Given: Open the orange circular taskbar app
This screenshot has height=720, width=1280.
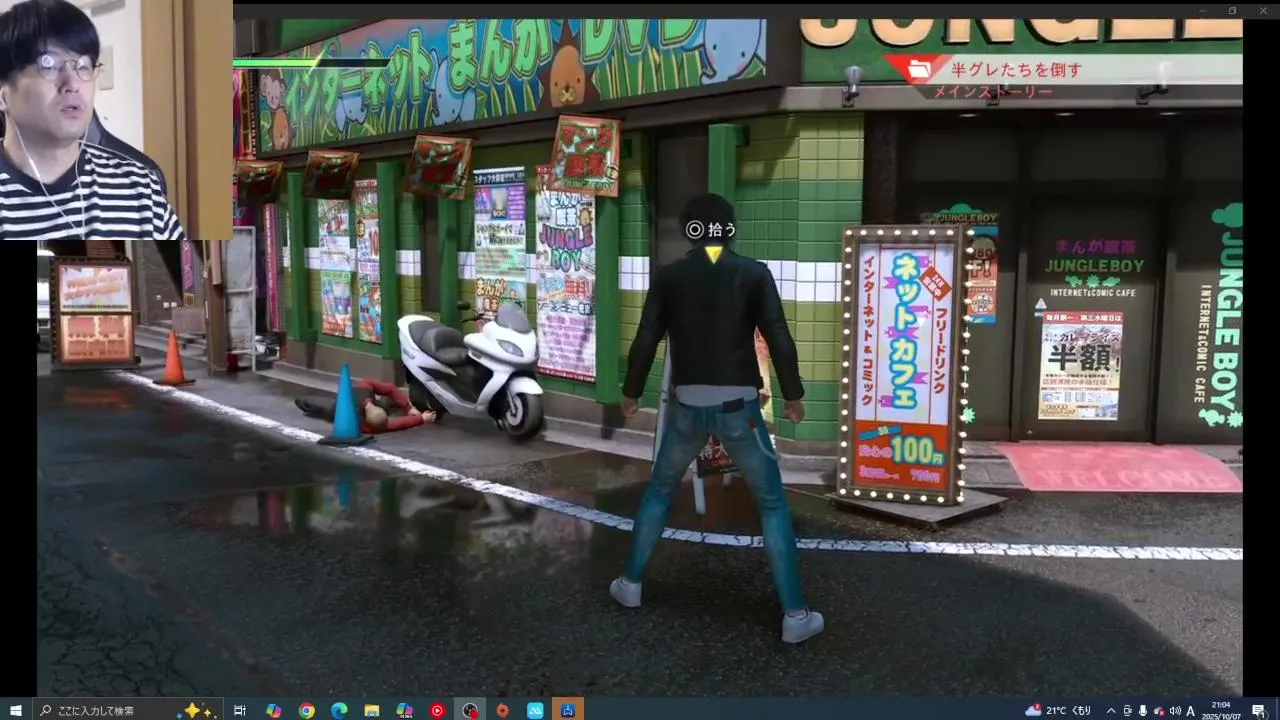Looking at the screenshot, I should tap(502, 710).
